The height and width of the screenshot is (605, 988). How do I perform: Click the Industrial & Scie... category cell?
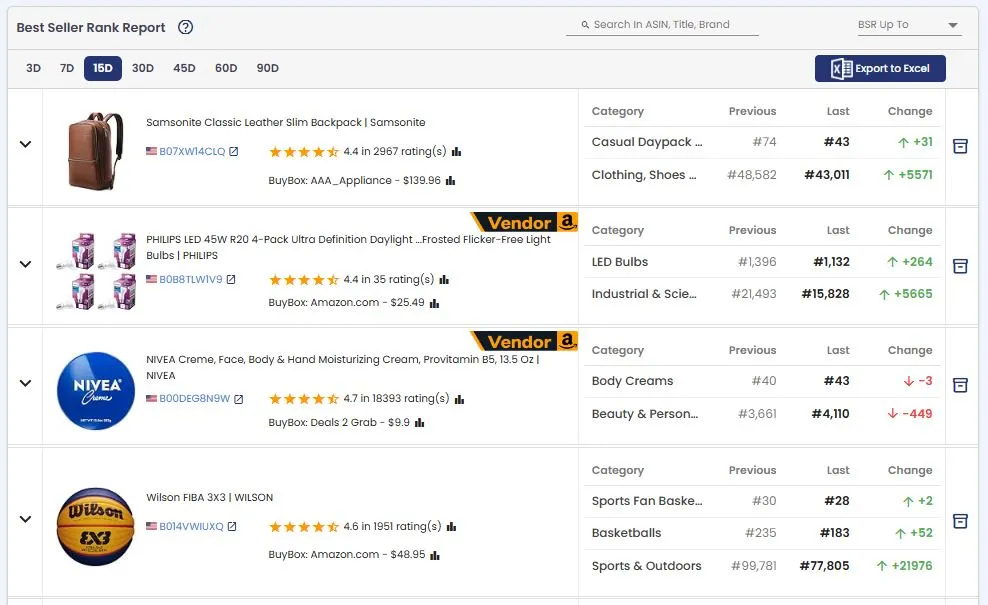(644, 294)
